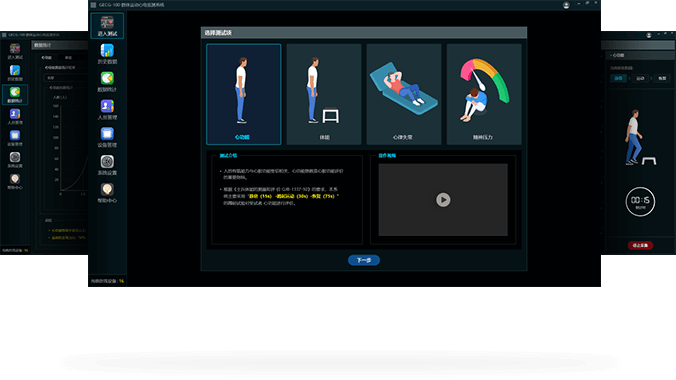
Task: Choose the 精神压力 stress gauge test card
Action: (x=484, y=94)
